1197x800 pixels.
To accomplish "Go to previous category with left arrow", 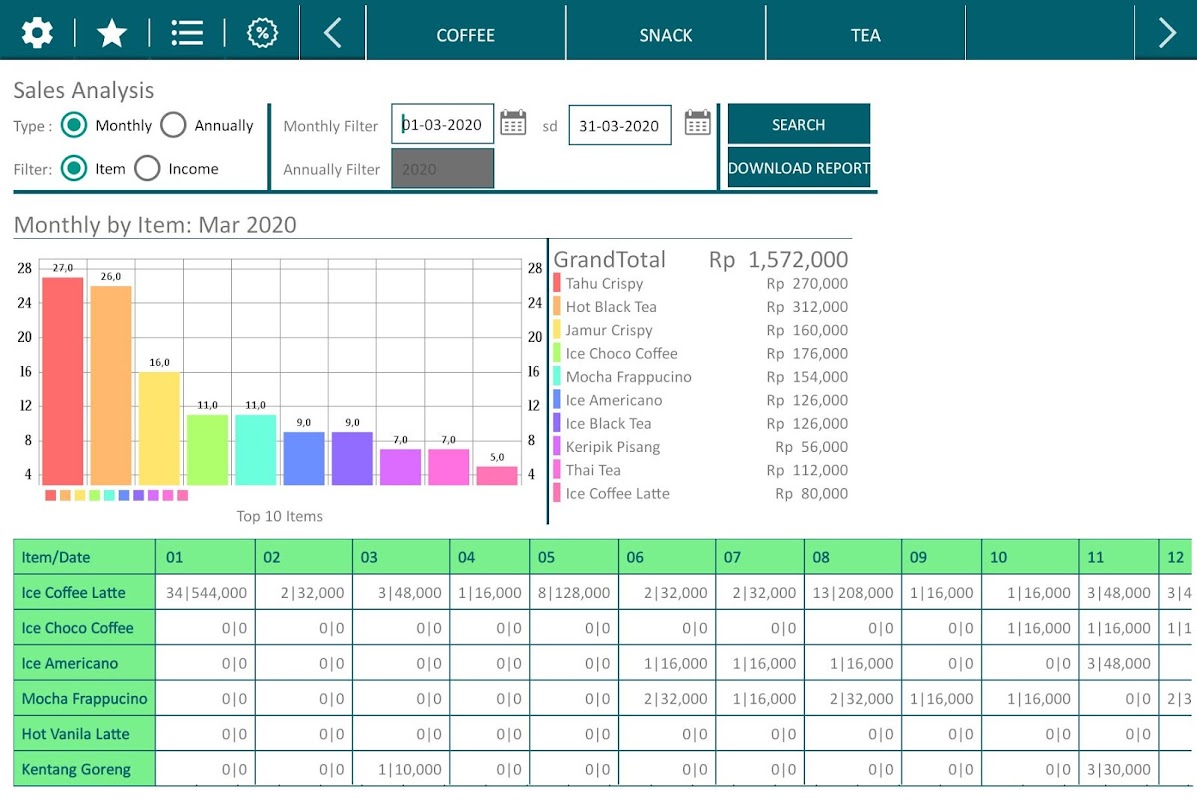I will [333, 33].
